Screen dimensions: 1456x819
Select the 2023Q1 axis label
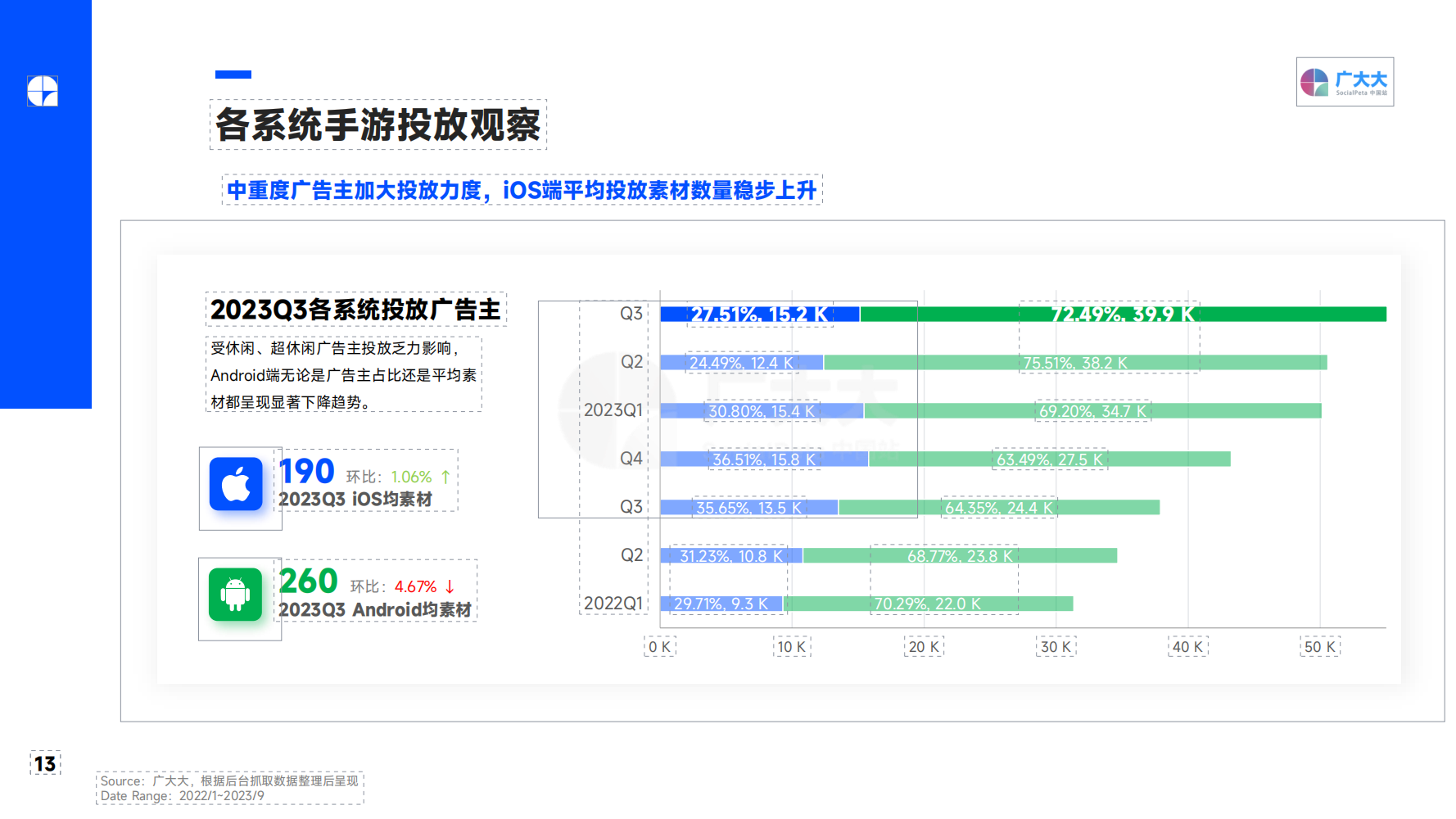tap(613, 409)
